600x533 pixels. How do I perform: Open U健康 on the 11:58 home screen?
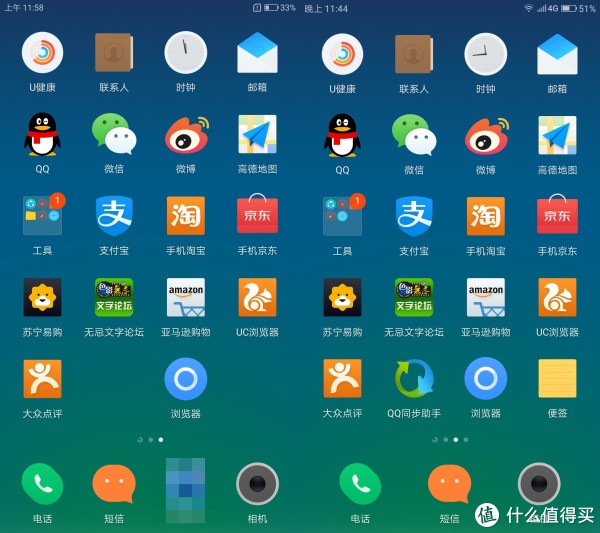42,52
